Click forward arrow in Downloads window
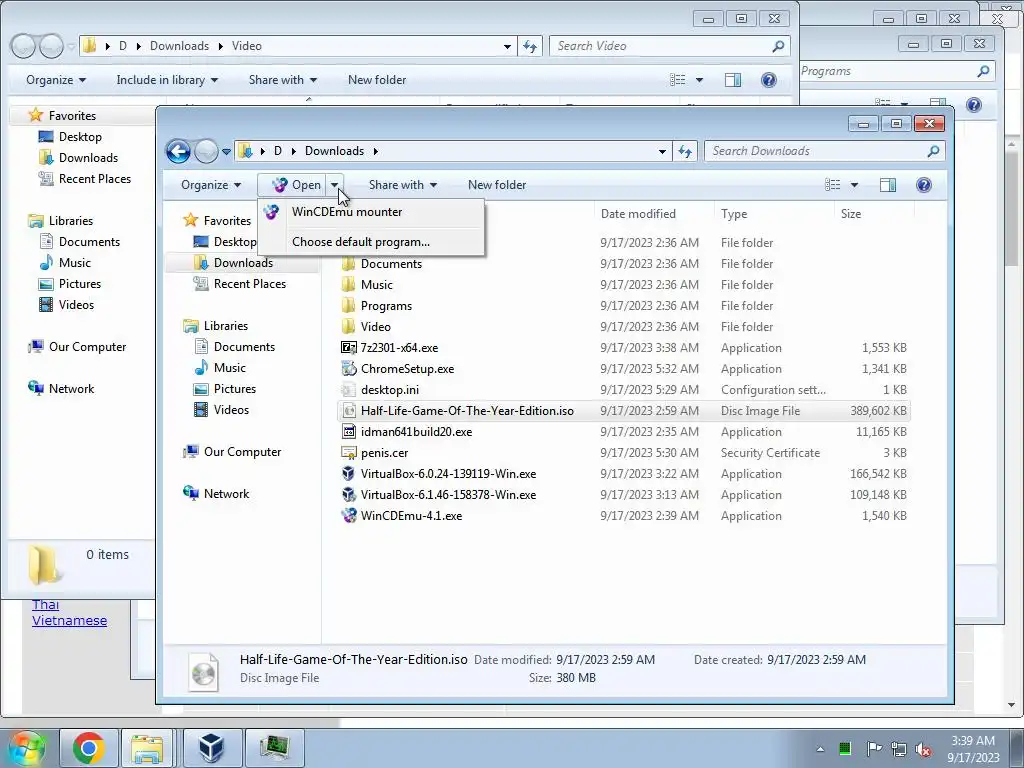1024x768 pixels. [206, 152]
